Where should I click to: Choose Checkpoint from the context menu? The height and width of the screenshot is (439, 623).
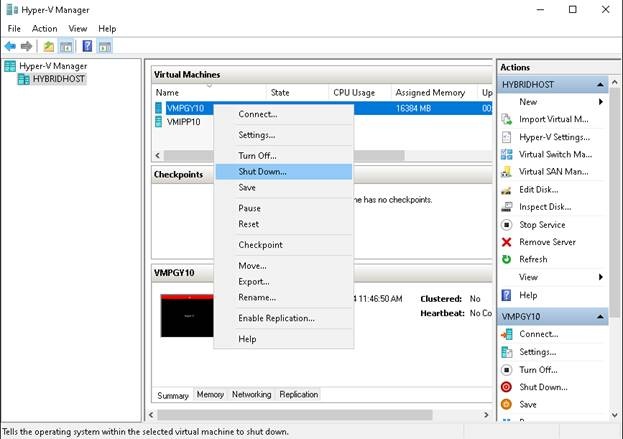point(284,245)
